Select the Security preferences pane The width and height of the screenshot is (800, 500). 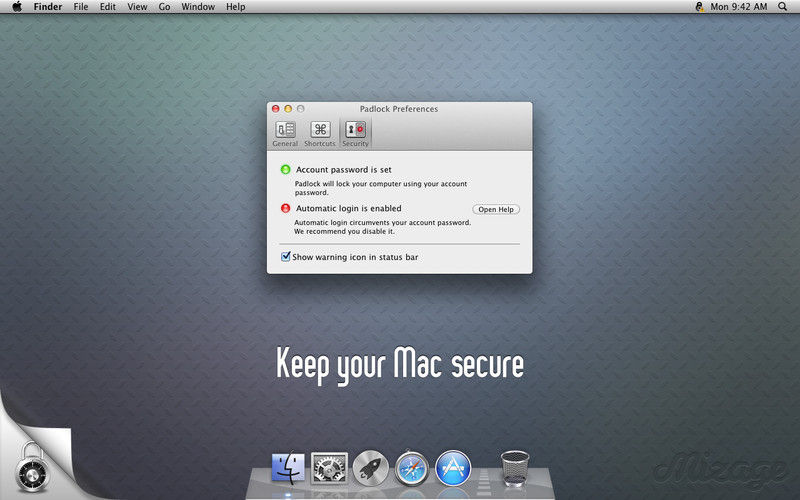pyautogui.click(x=355, y=134)
